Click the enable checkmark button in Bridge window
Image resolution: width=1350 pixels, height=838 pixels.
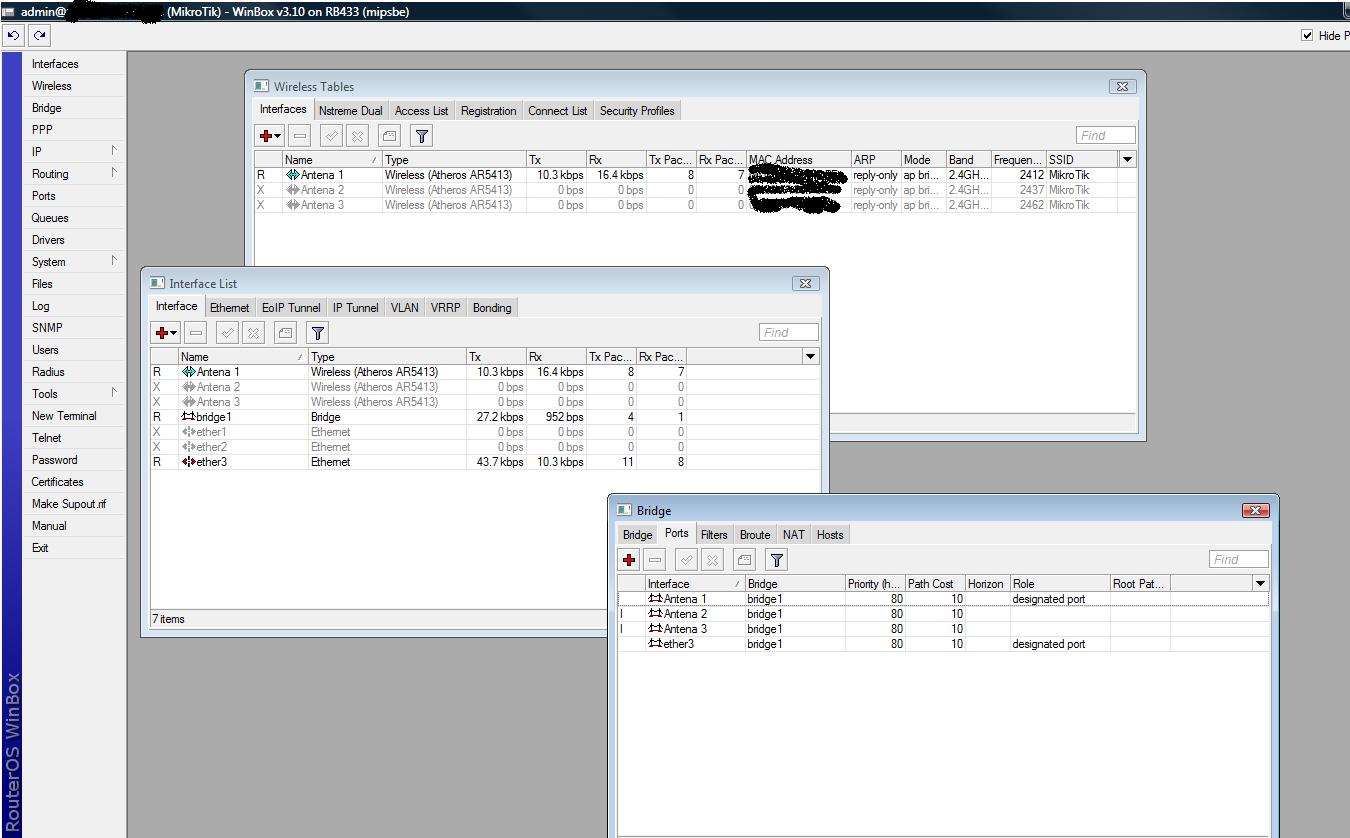click(687, 560)
